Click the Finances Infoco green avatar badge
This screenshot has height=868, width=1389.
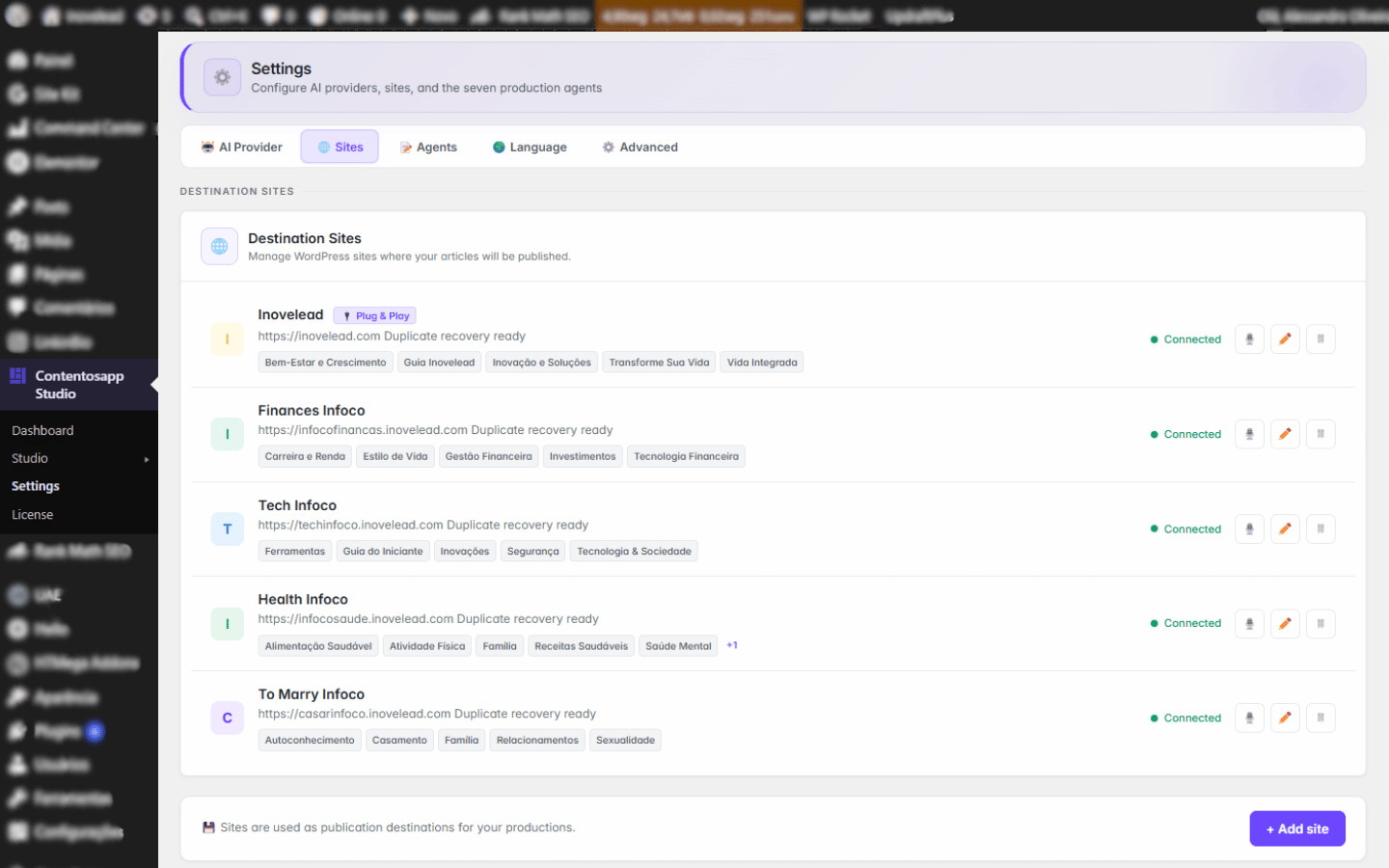(228, 434)
